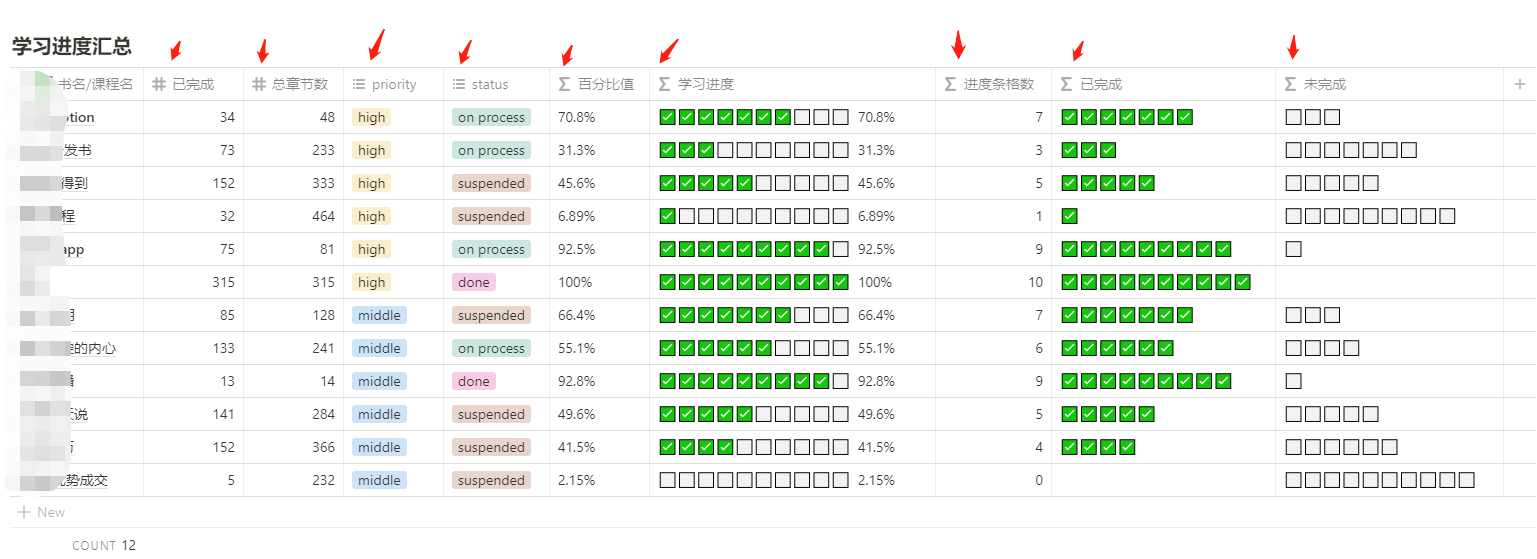Select the total chapters cell showing 366

tap(293, 447)
